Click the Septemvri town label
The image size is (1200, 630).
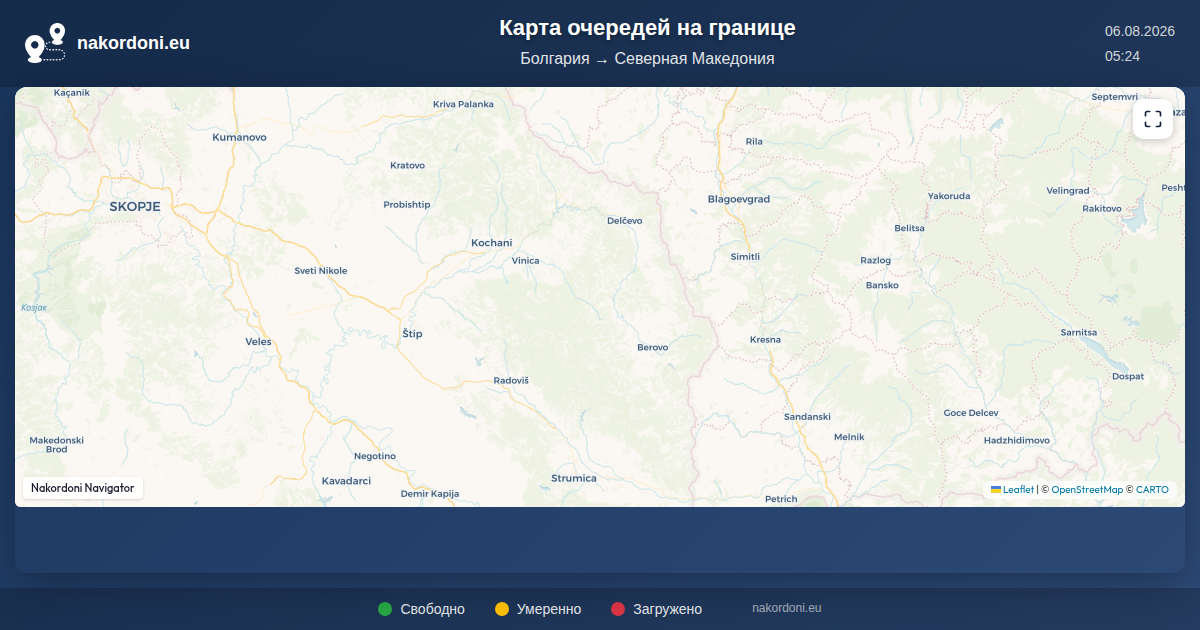point(1115,97)
